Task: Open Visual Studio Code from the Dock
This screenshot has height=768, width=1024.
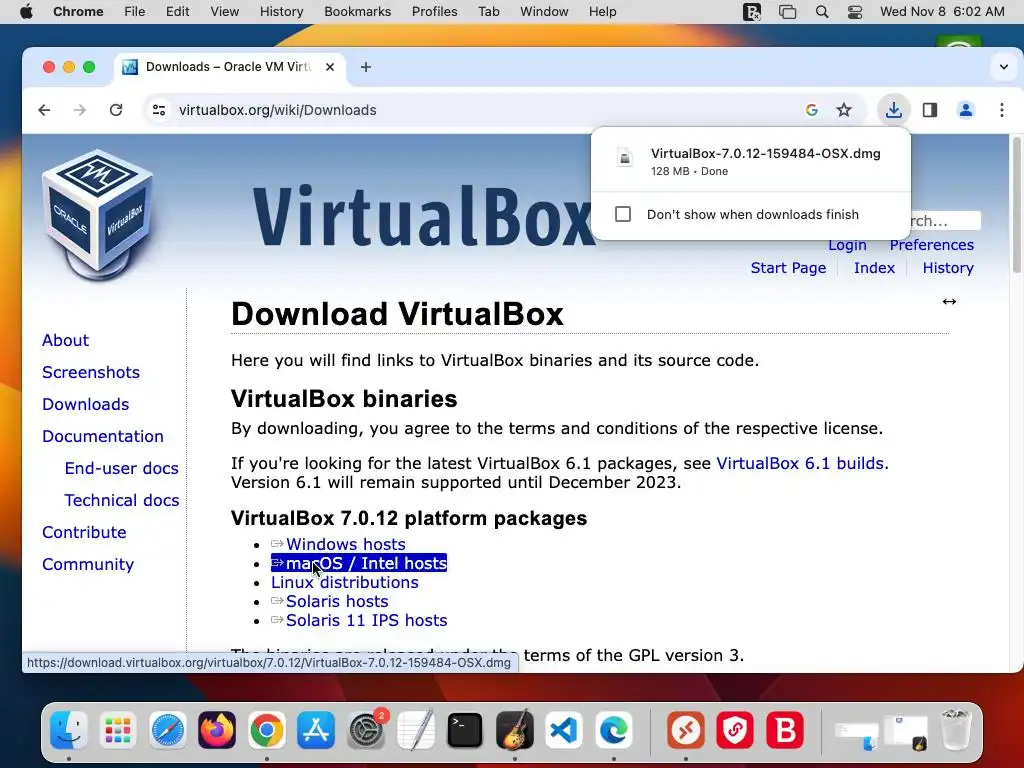Action: click(x=564, y=730)
